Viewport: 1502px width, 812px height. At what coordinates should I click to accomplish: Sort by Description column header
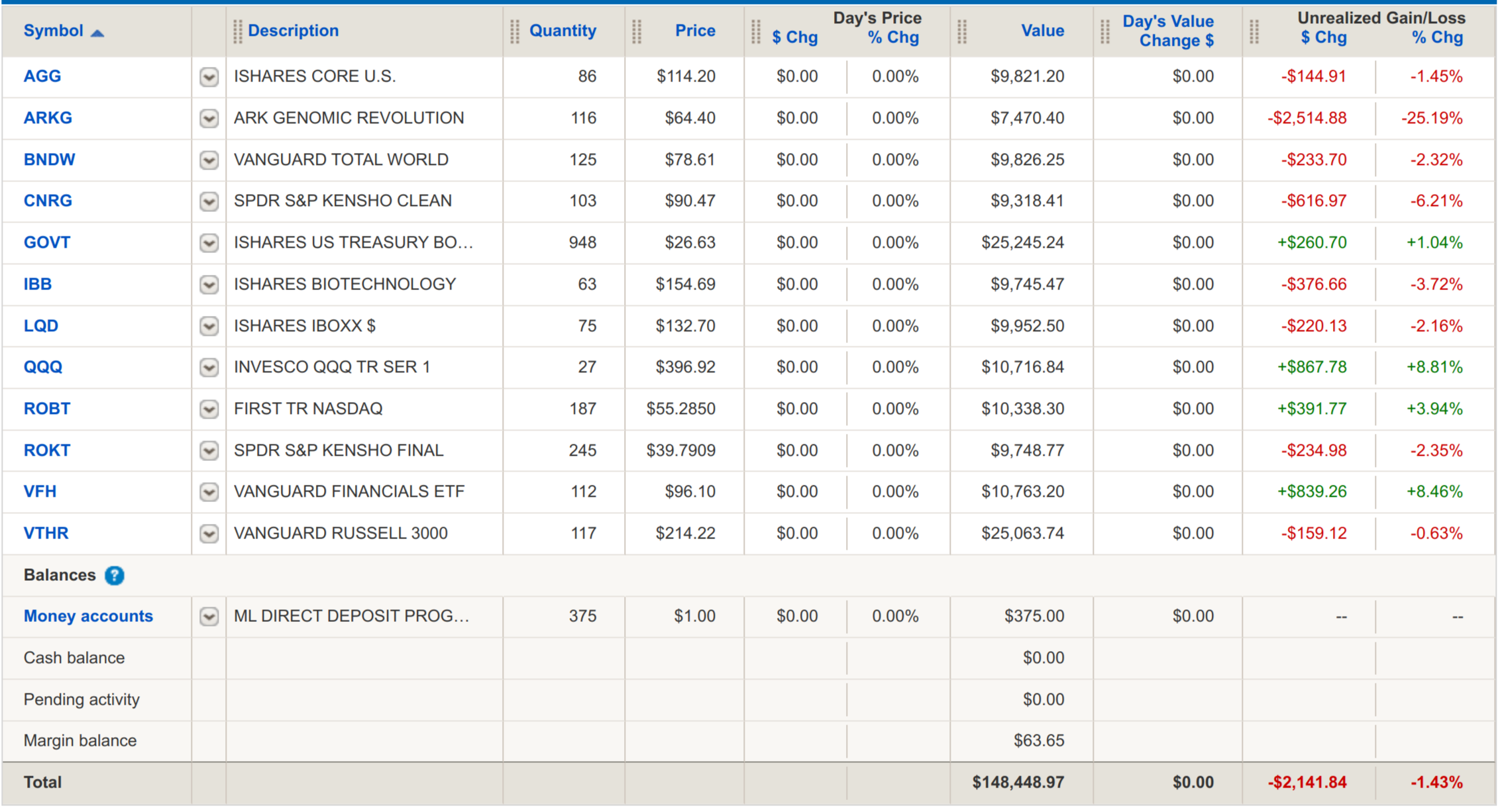(293, 30)
